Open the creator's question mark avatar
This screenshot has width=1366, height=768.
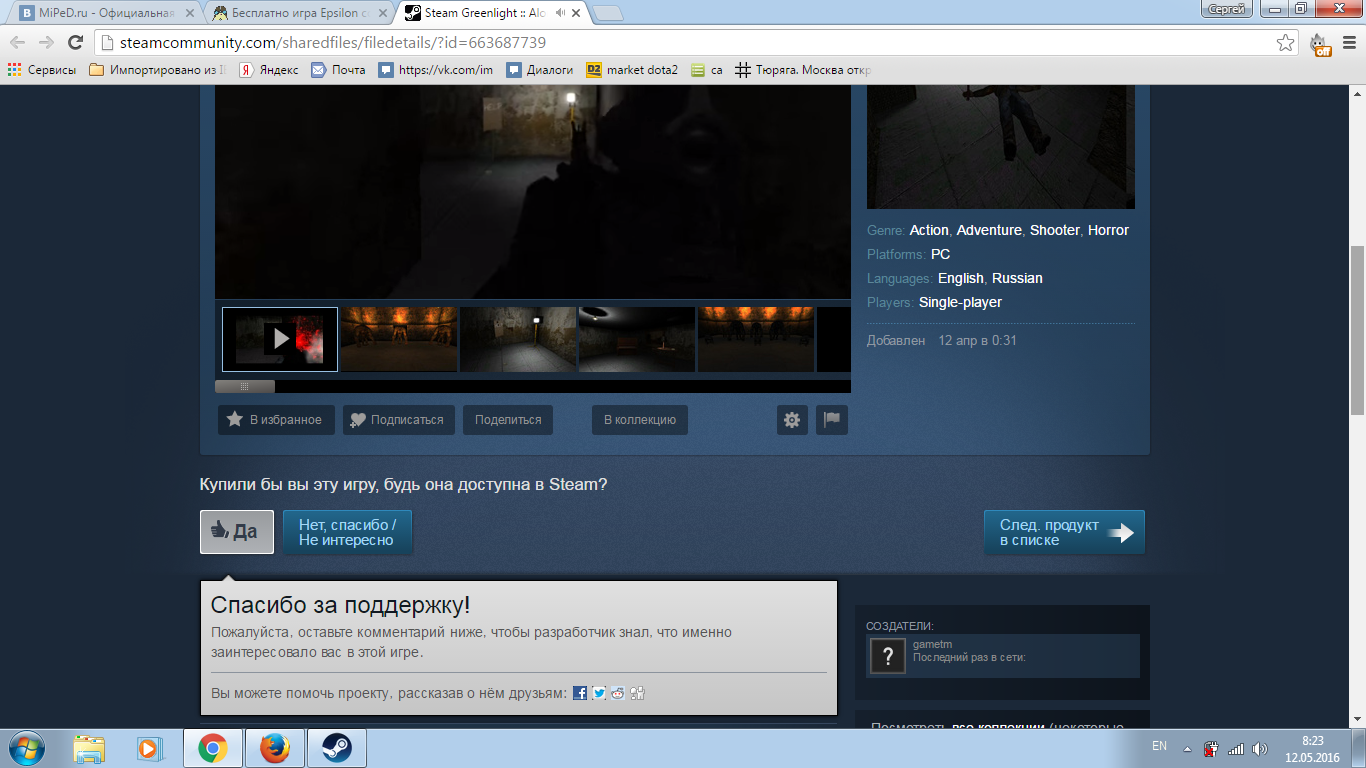(x=888, y=656)
